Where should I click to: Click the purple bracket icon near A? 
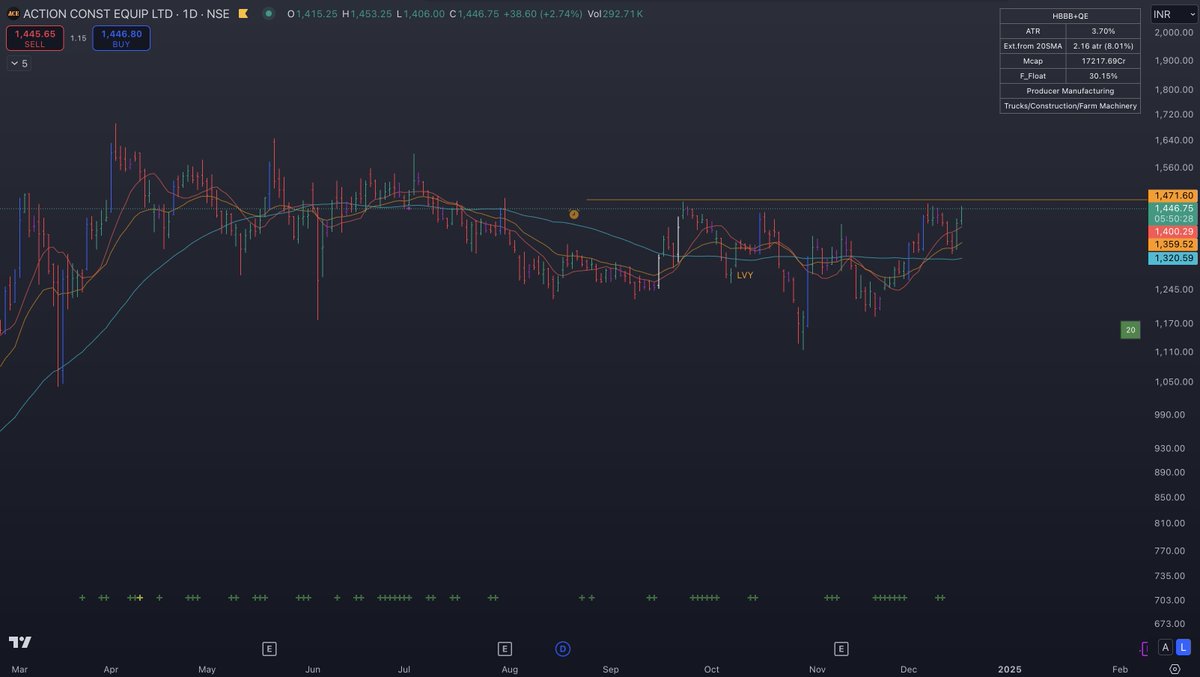pos(1144,648)
